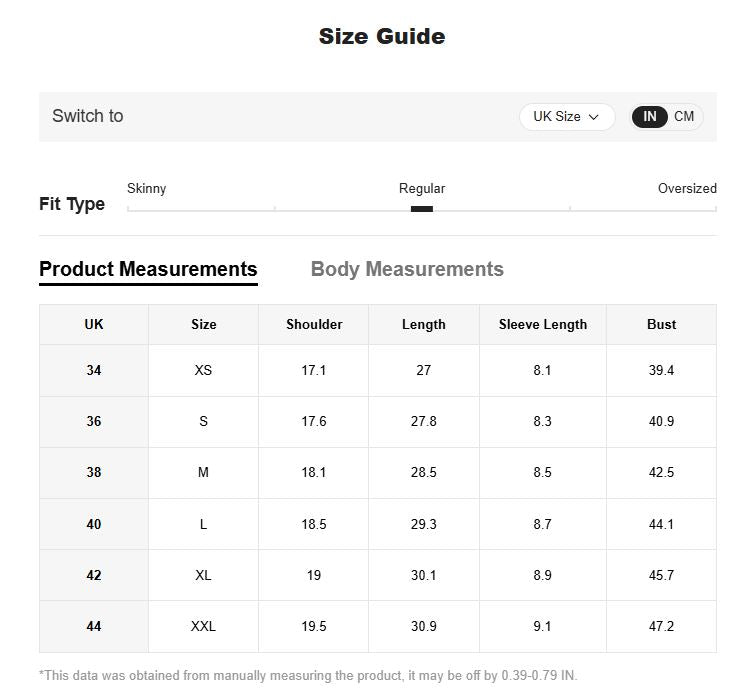Screen dimensions: 740x690
Task: Click the 47.2 bust value for XXL
Action: (x=661, y=626)
